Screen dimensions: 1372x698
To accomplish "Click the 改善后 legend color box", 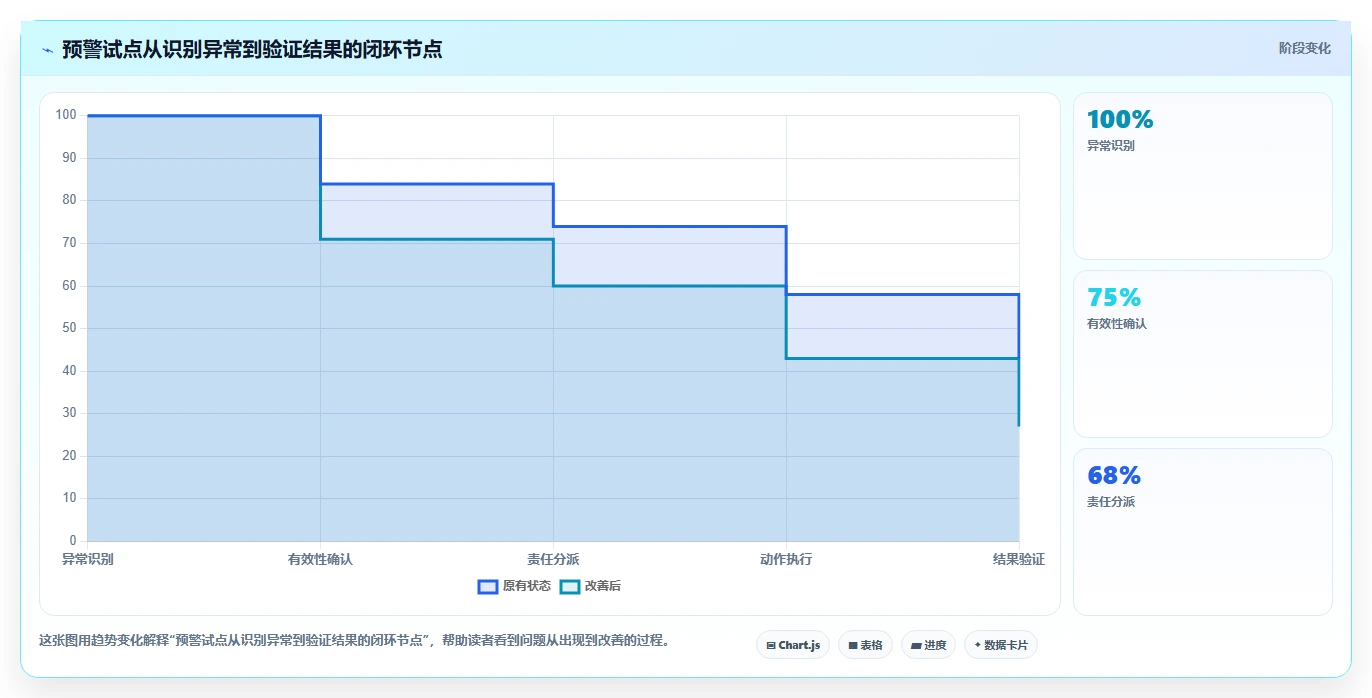I will coord(570,586).
